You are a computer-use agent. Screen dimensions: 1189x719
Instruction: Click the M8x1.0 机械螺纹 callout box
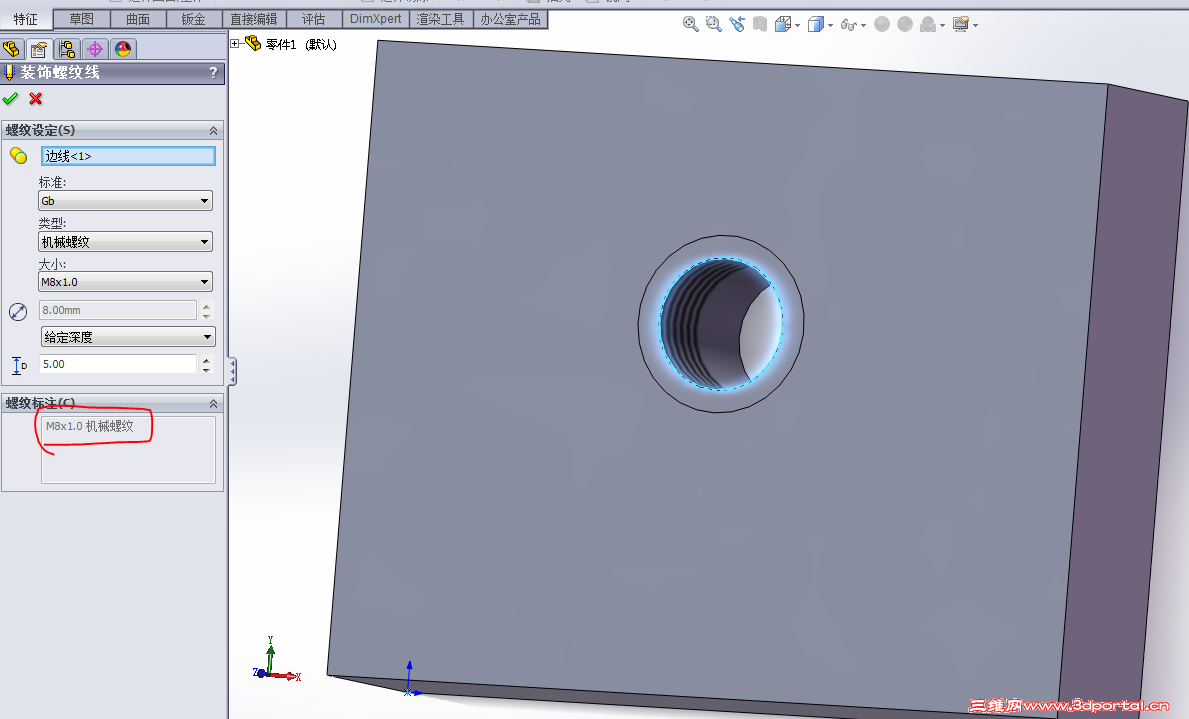128,450
